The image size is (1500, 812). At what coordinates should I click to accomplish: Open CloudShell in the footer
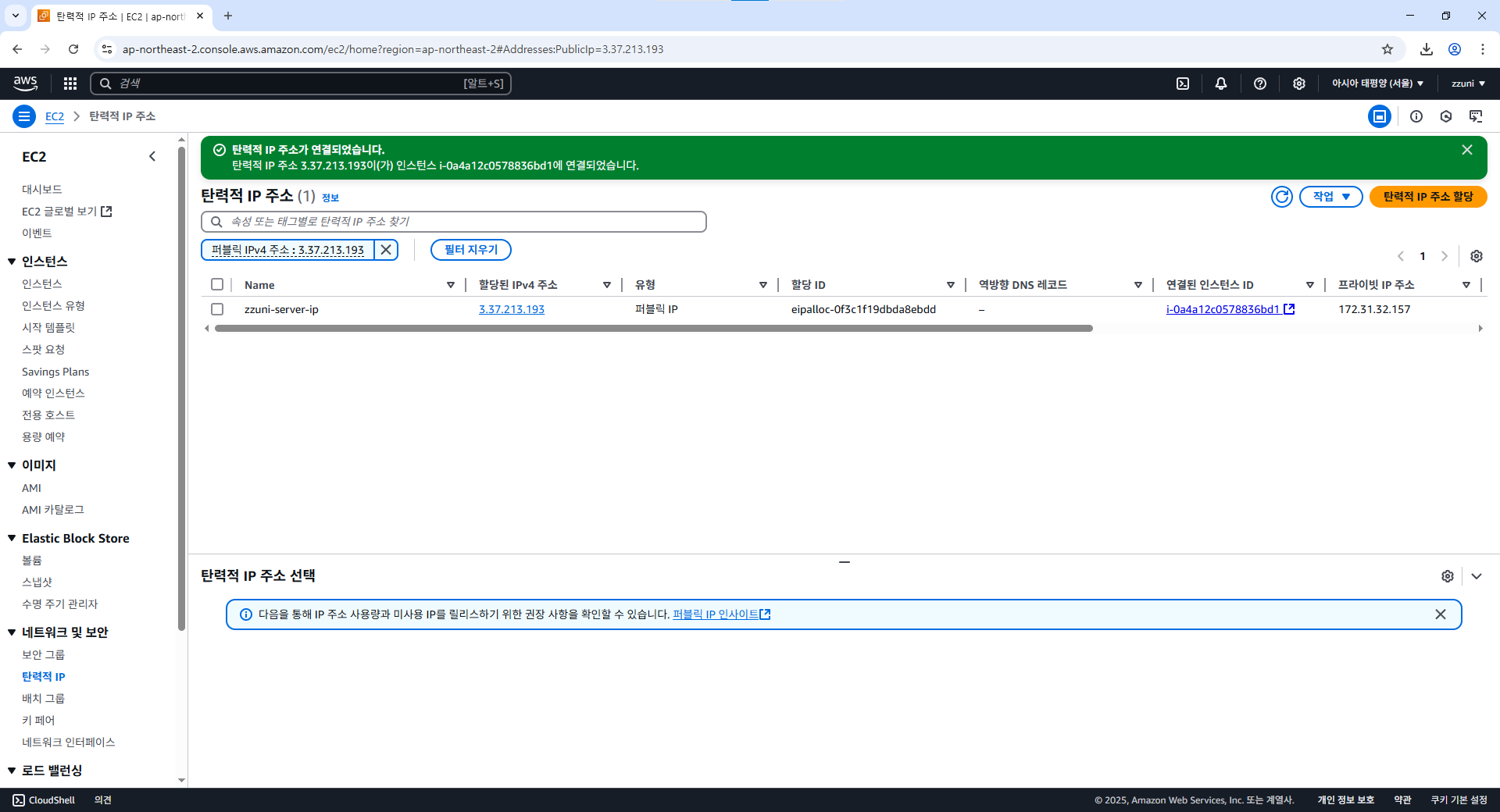[x=44, y=800]
